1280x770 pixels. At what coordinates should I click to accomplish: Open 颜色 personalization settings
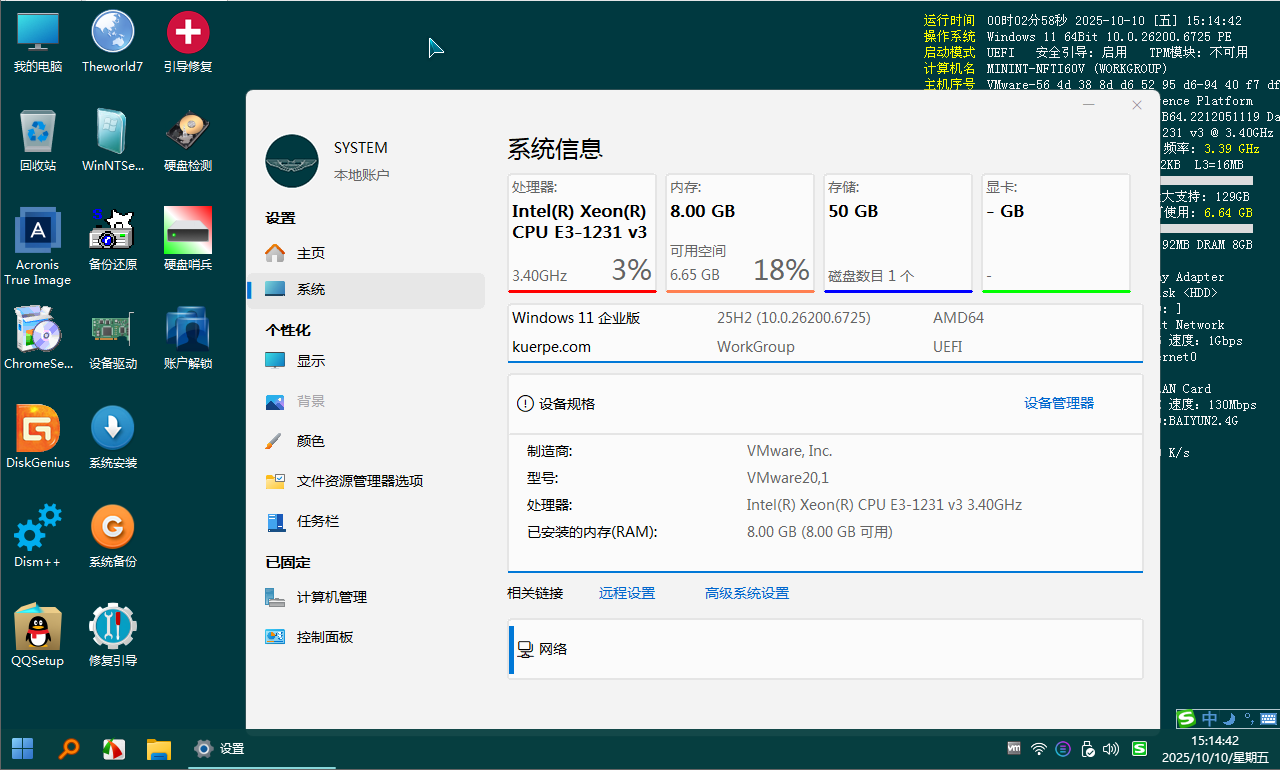[x=310, y=441]
